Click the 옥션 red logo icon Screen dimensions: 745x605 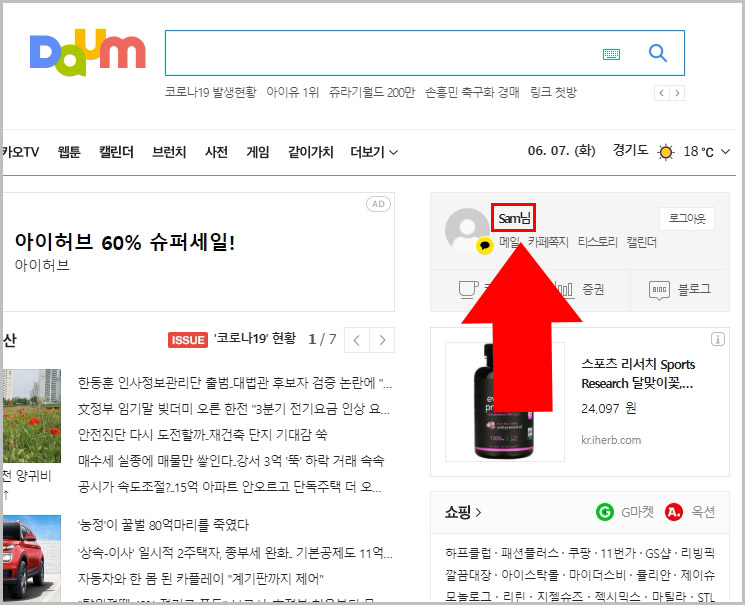673,512
